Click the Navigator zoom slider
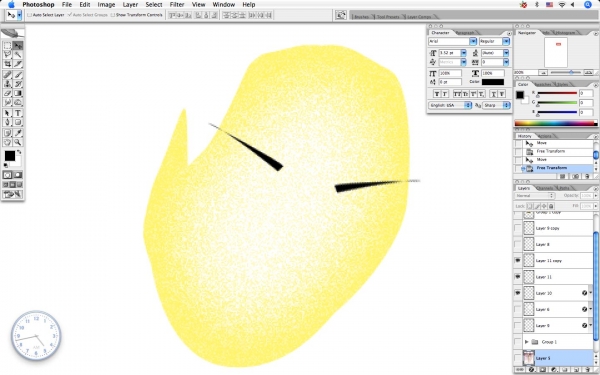The image size is (600, 375). [x=571, y=72]
